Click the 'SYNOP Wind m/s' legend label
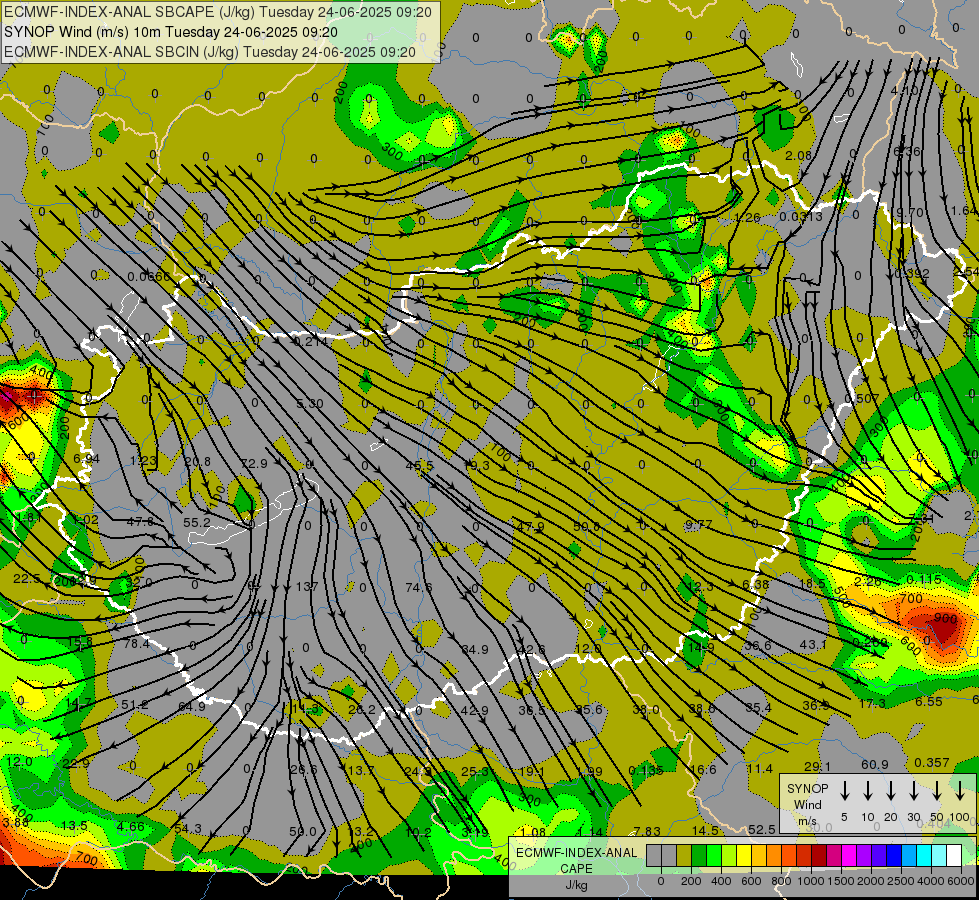The height and width of the screenshot is (900, 979). [x=807, y=804]
